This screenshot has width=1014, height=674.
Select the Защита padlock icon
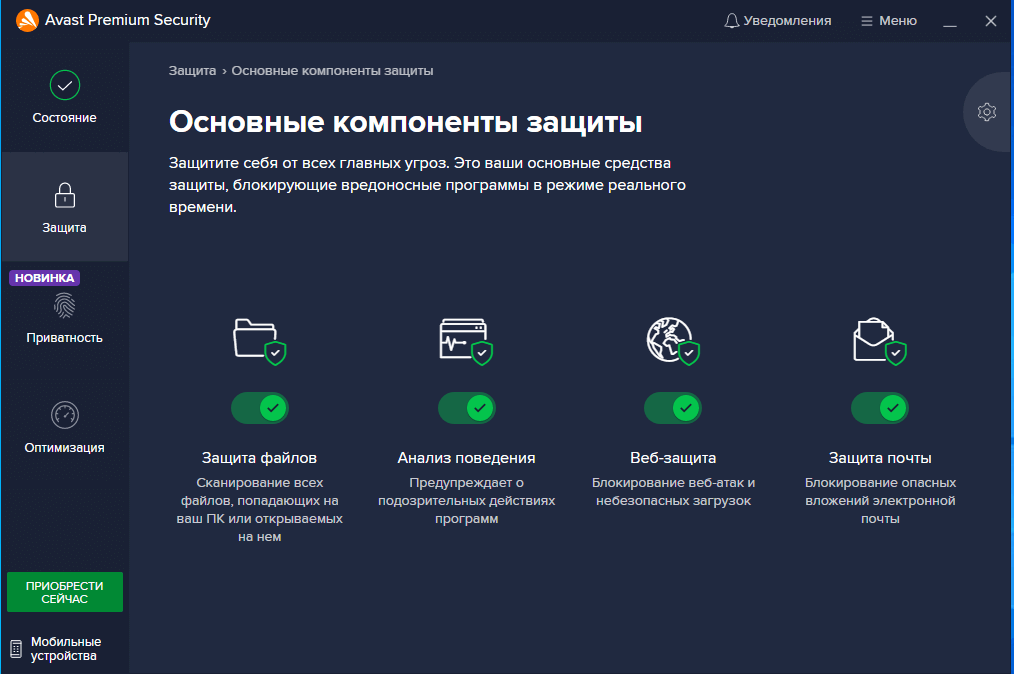(x=65, y=195)
